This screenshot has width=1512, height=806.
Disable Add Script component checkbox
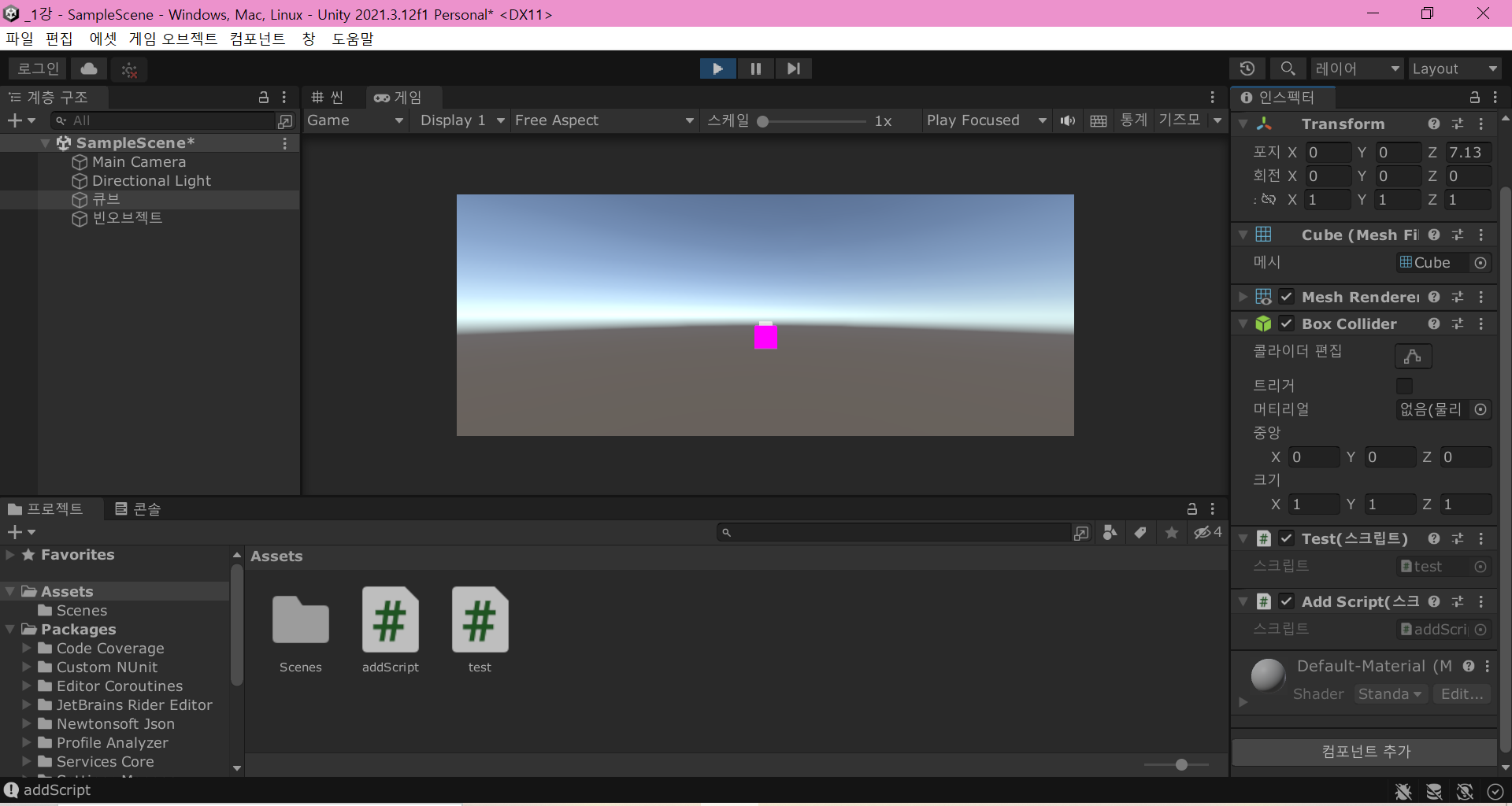coord(1287,601)
